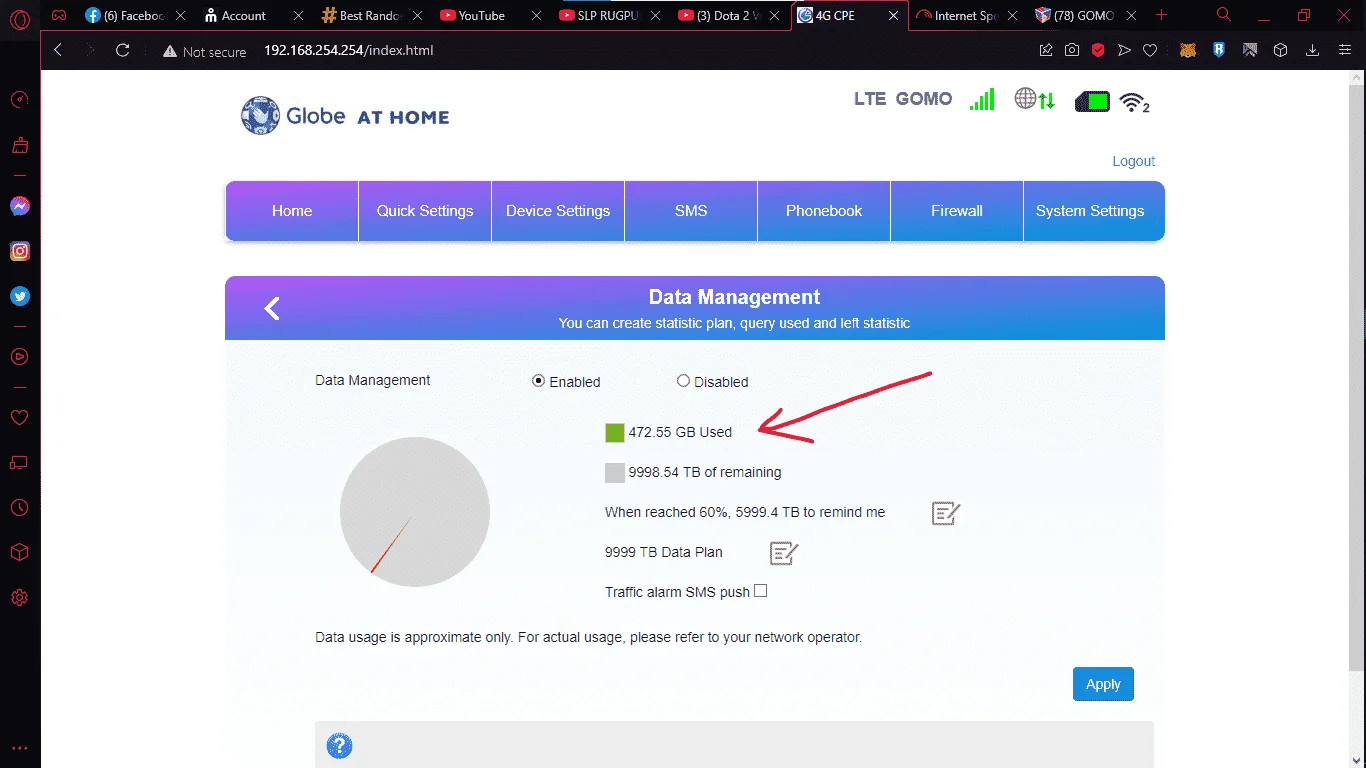Click the Not secure warning badge

204,51
